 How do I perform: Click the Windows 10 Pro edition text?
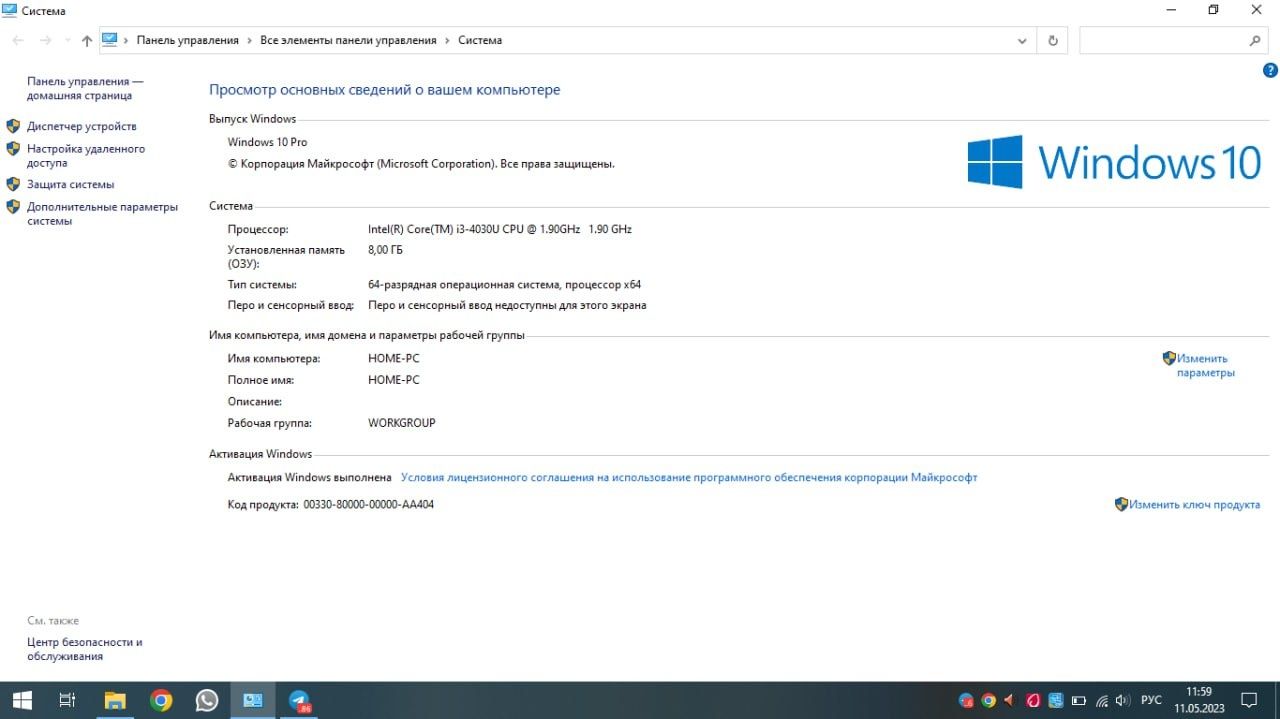point(267,142)
